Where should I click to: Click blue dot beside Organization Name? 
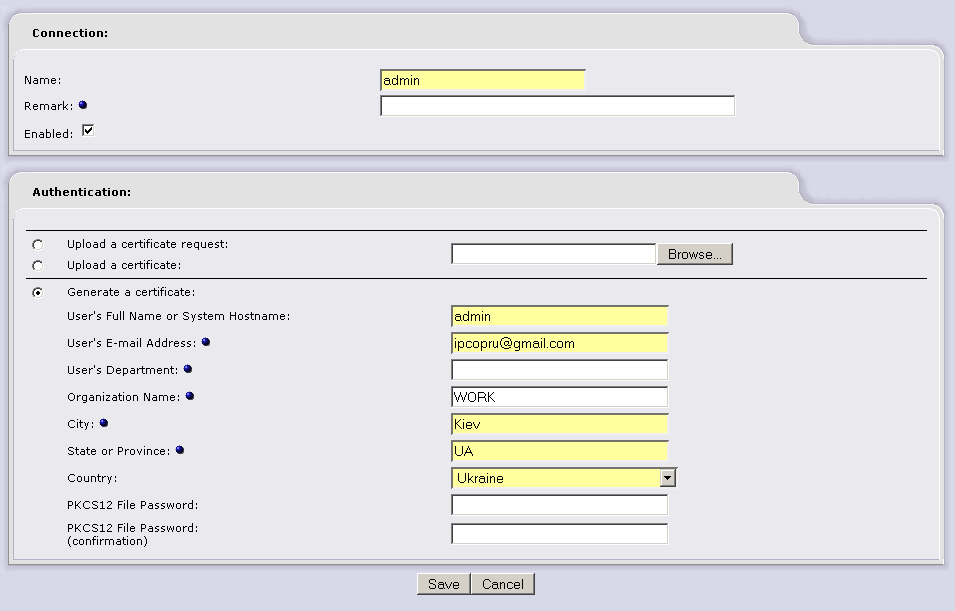[x=190, y=396]
